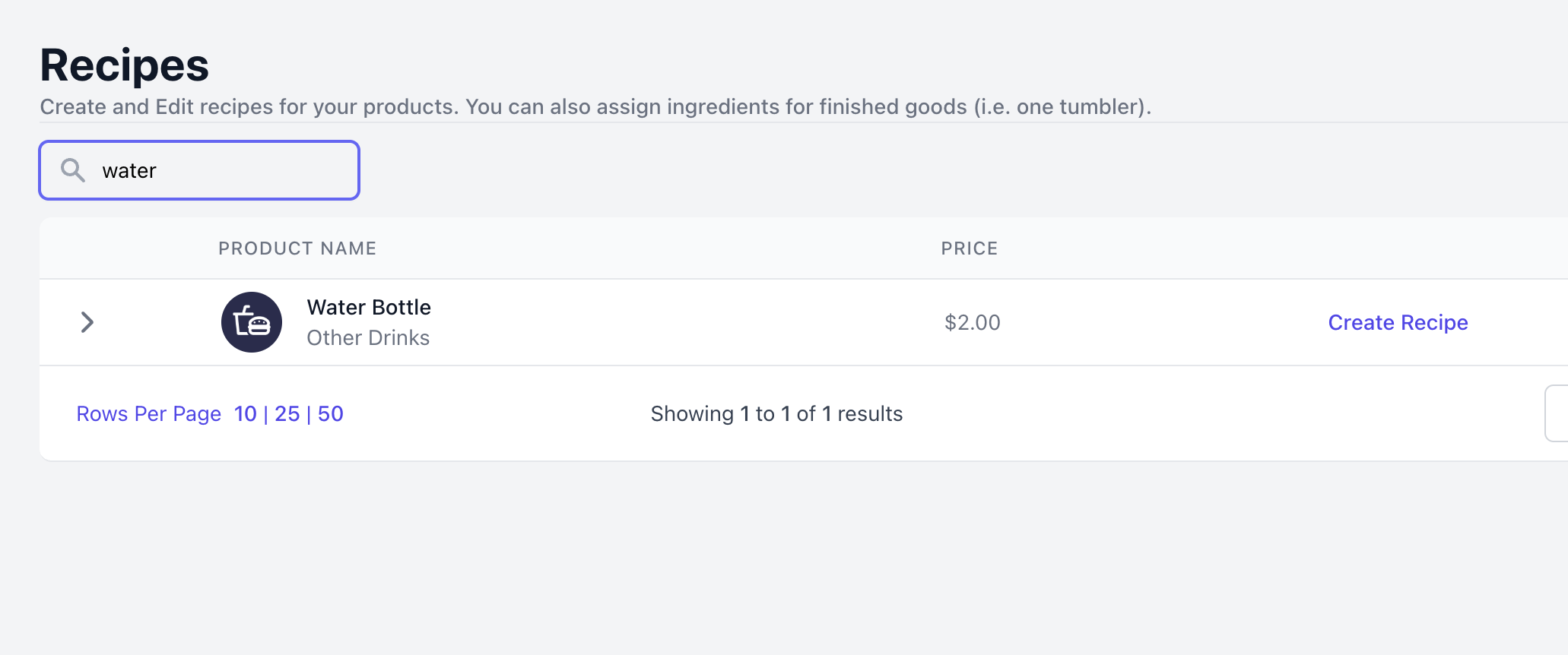Set rows per page to 25

(287, 414)
